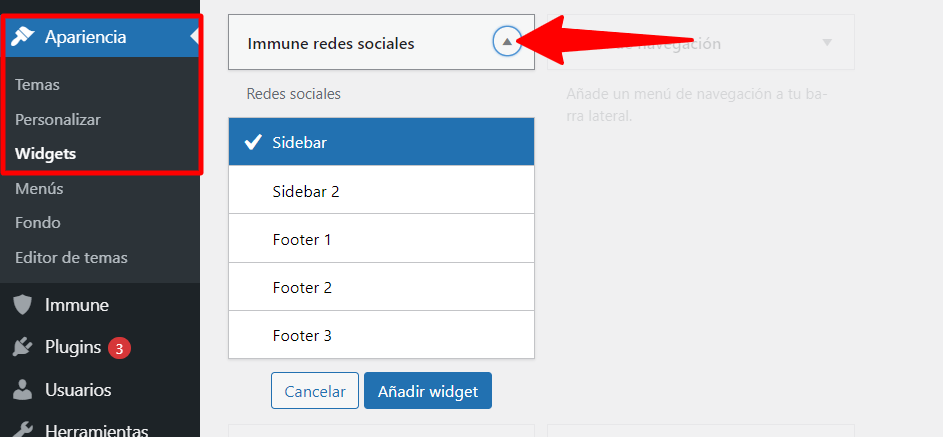Collapse the Immune redes sociales widget
The height and width of the screenshot is (437, 943).
(x=507, y=42)
